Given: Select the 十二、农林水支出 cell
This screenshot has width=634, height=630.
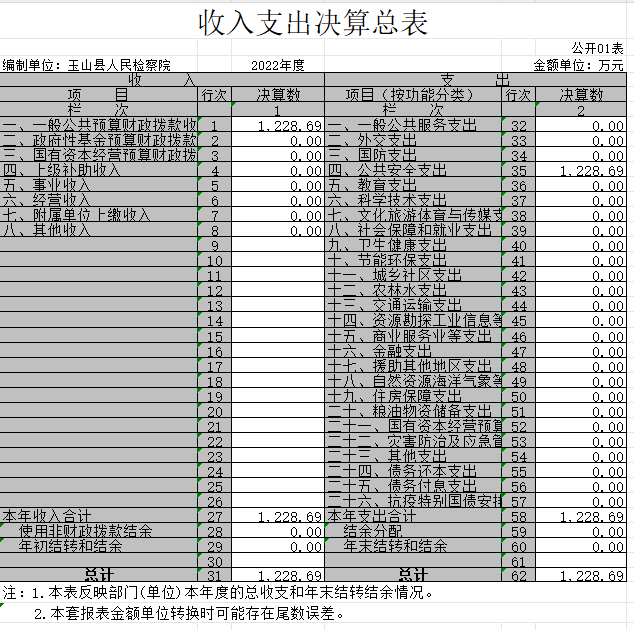Looking at the screenshot, I should (413, 290).
